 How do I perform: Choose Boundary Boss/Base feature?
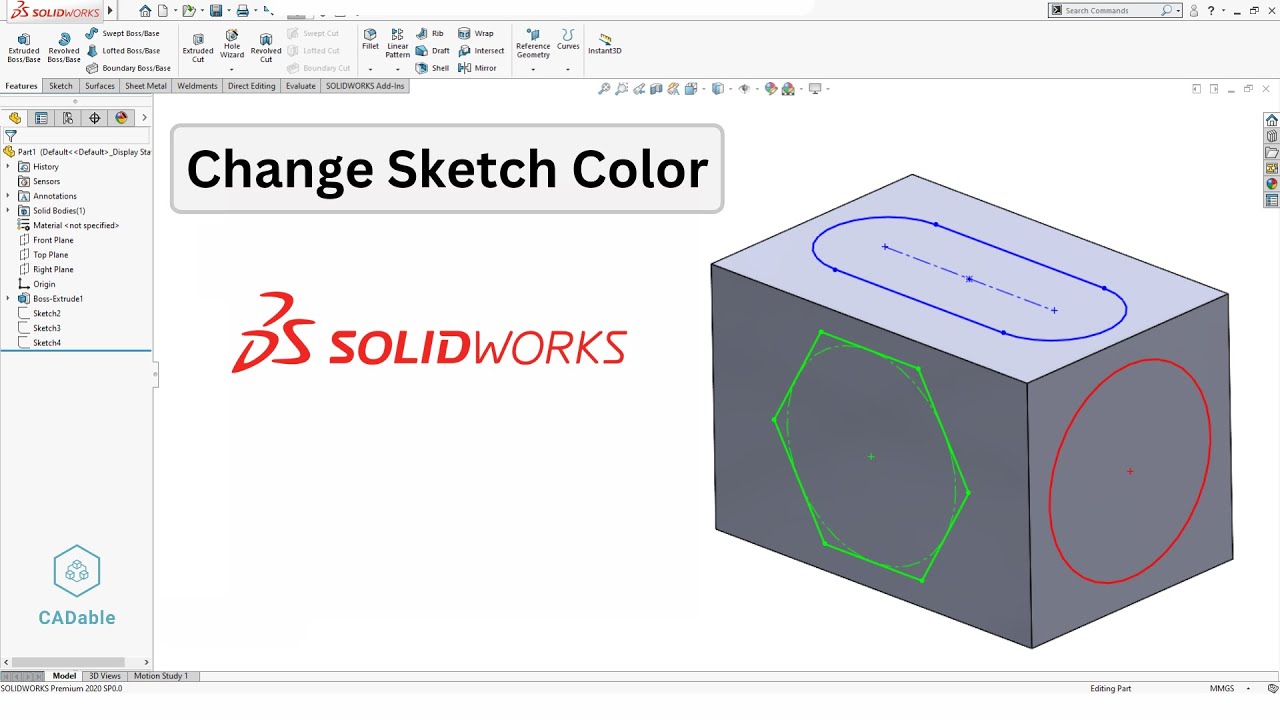(128, 68)
